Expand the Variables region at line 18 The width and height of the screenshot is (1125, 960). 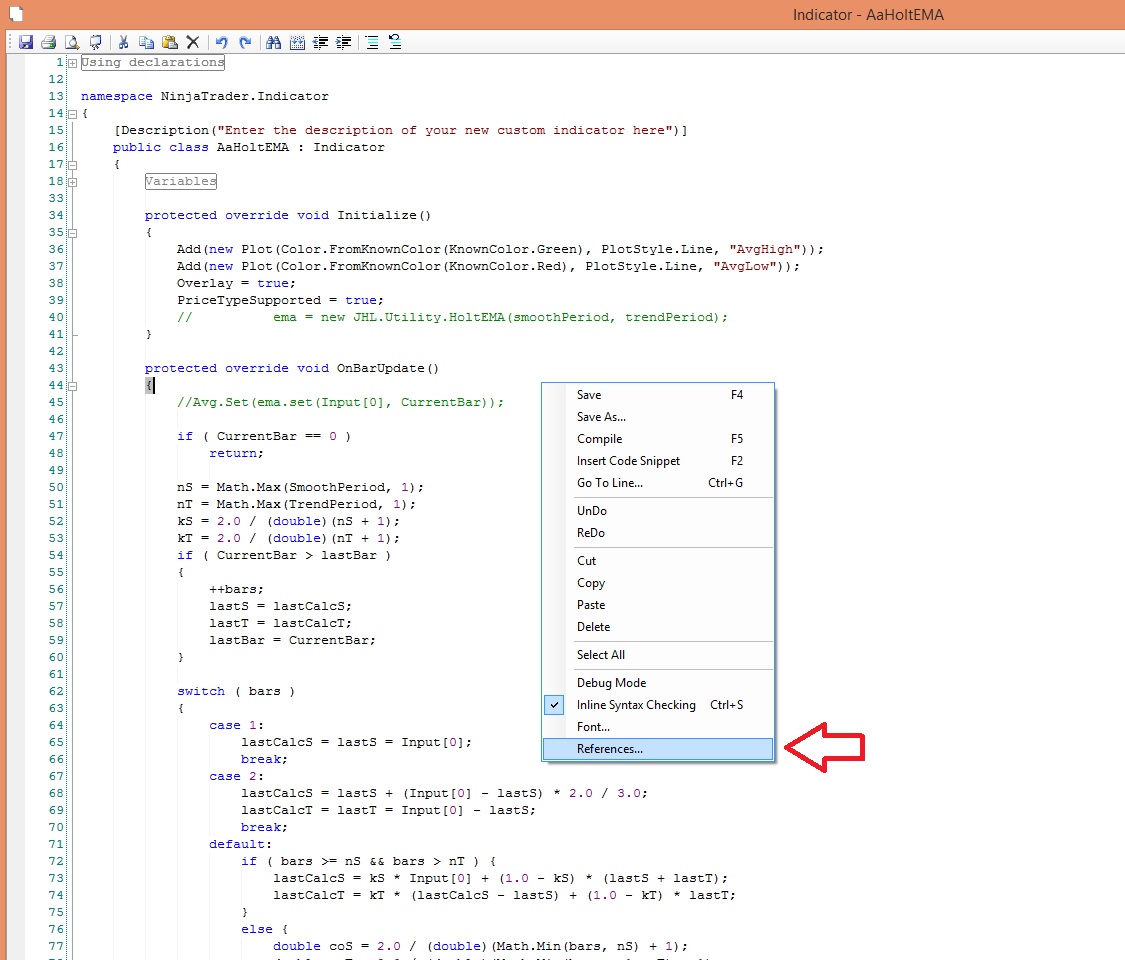(x=72, y=182)
